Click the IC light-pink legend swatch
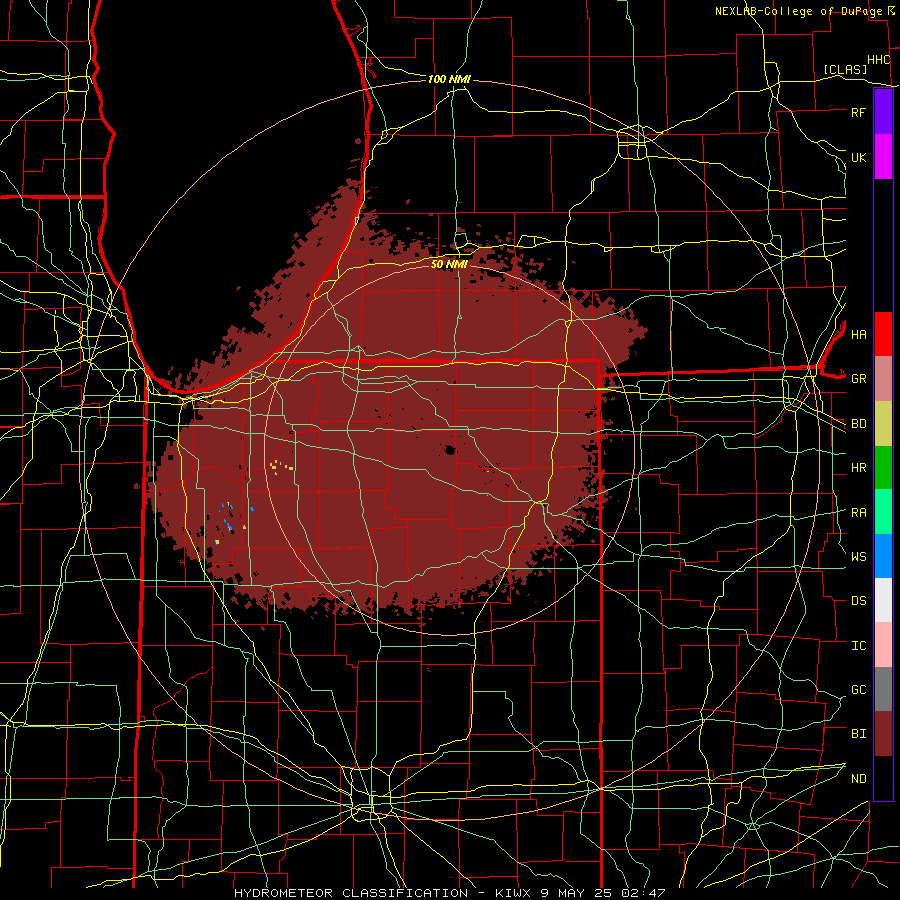This screenshot has width=900, height=900. tap(883, 645)
